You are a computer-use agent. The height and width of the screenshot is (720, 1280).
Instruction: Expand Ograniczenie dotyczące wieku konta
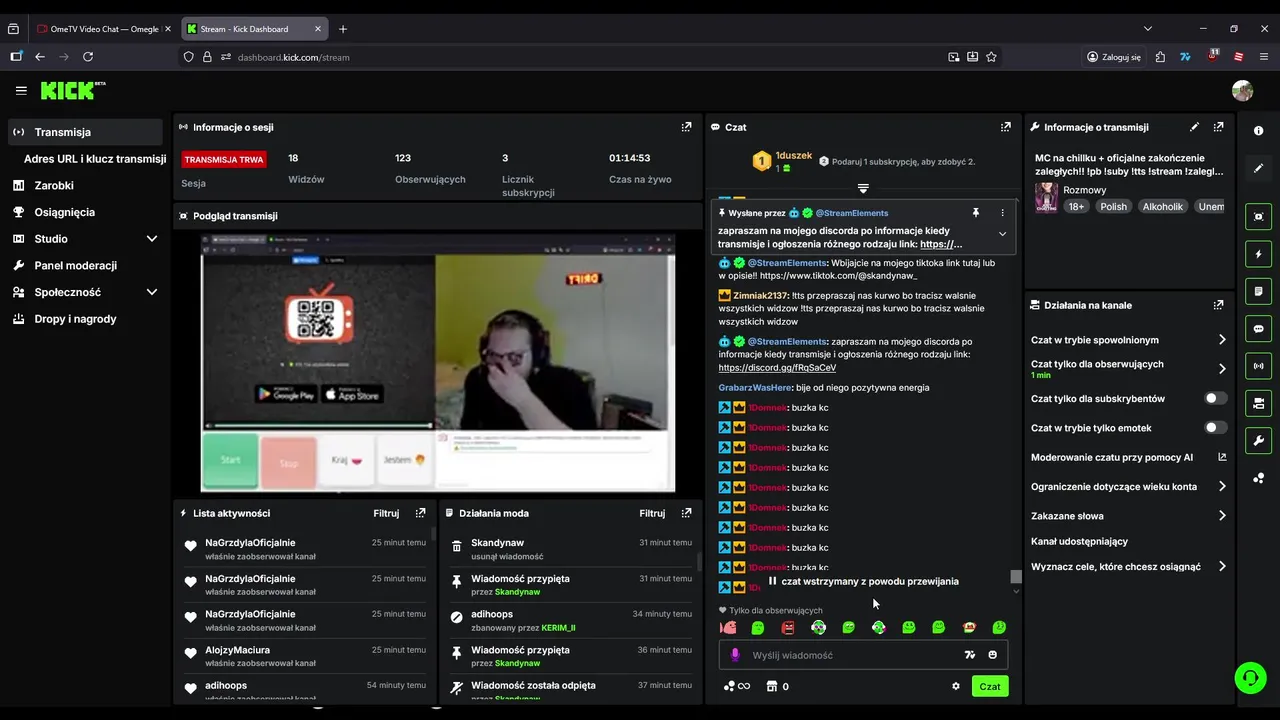point(1221,486)
